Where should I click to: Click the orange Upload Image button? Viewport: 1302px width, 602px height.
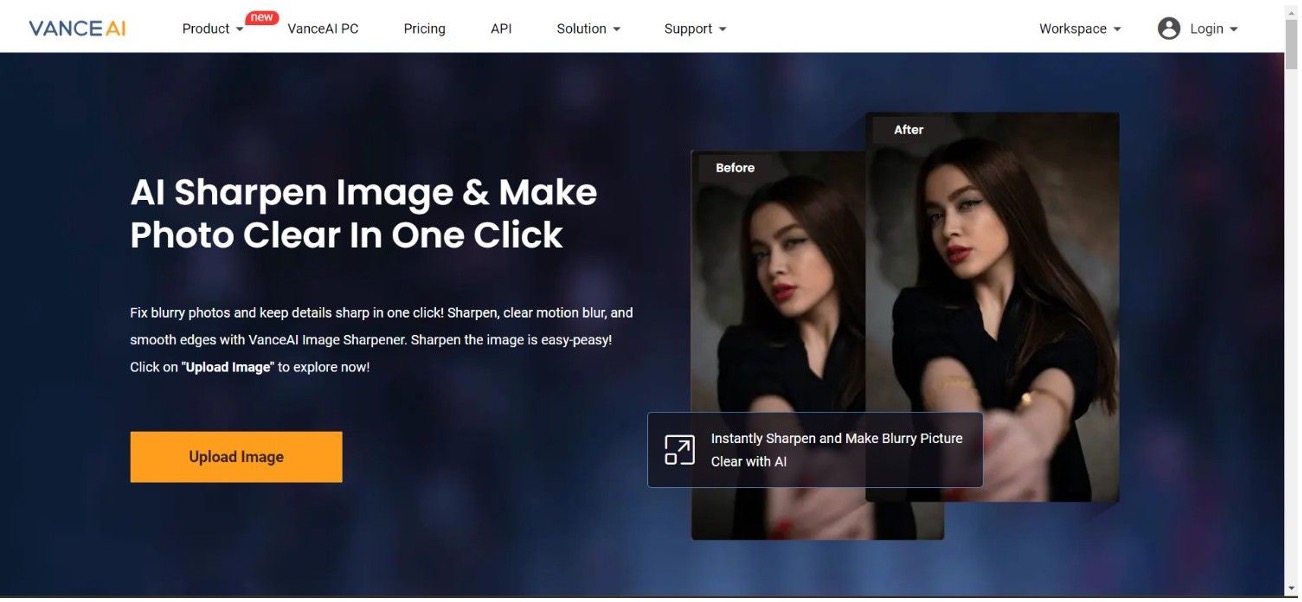click(236, 456)
